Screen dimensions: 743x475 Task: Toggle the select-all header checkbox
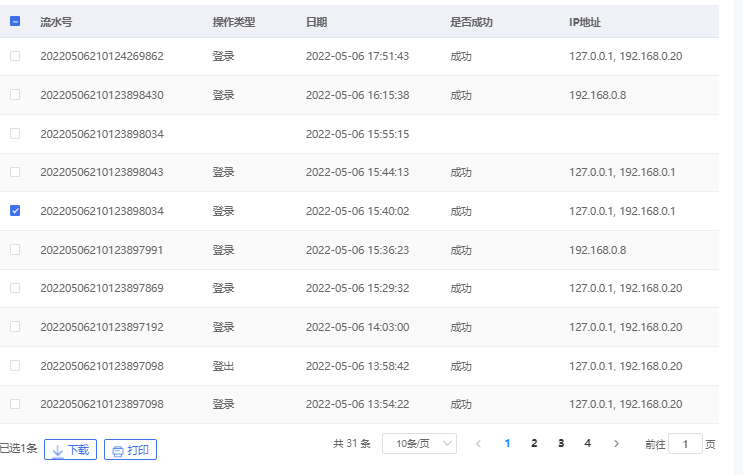15,21
